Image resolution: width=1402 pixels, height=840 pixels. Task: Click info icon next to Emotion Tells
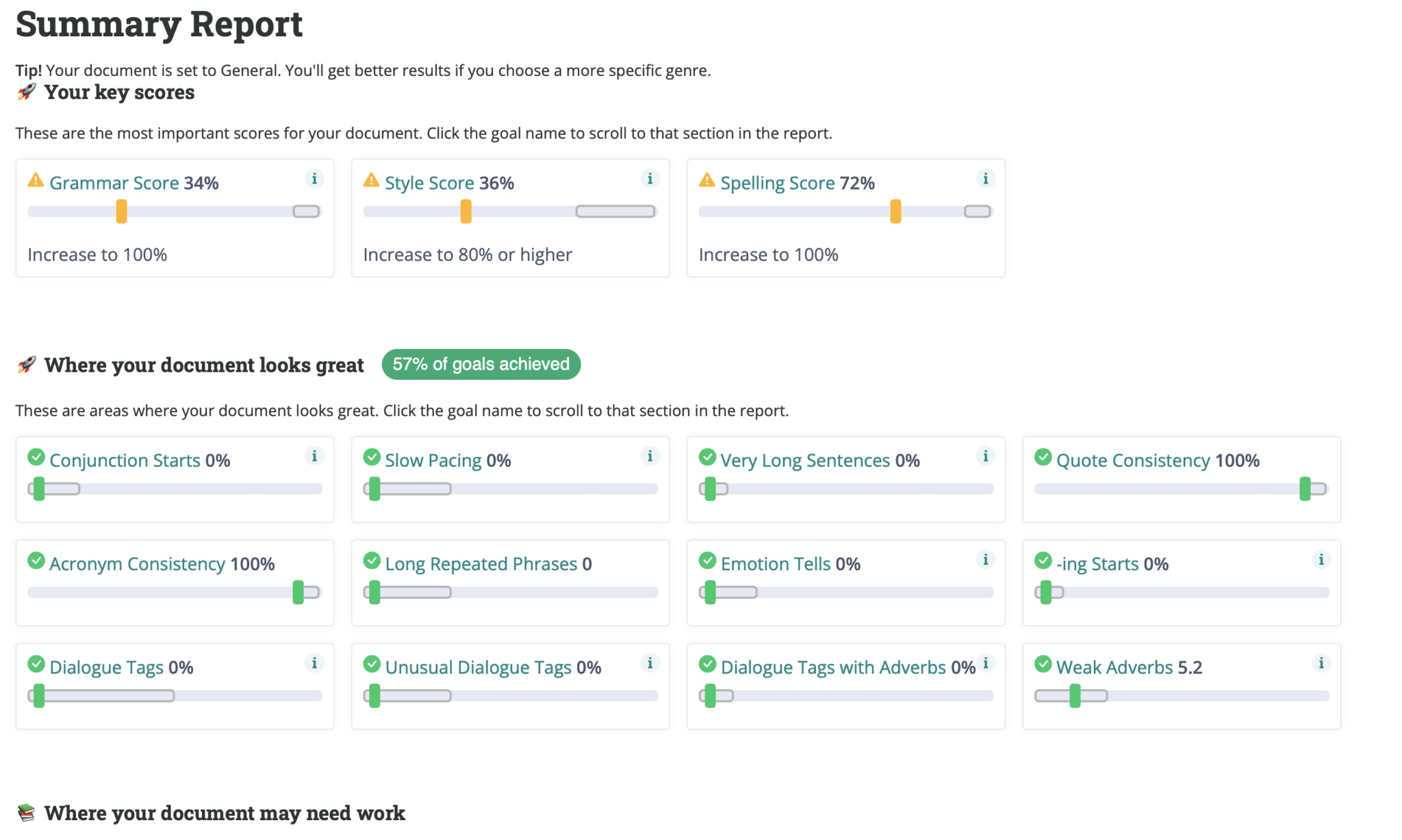point(985,559)
